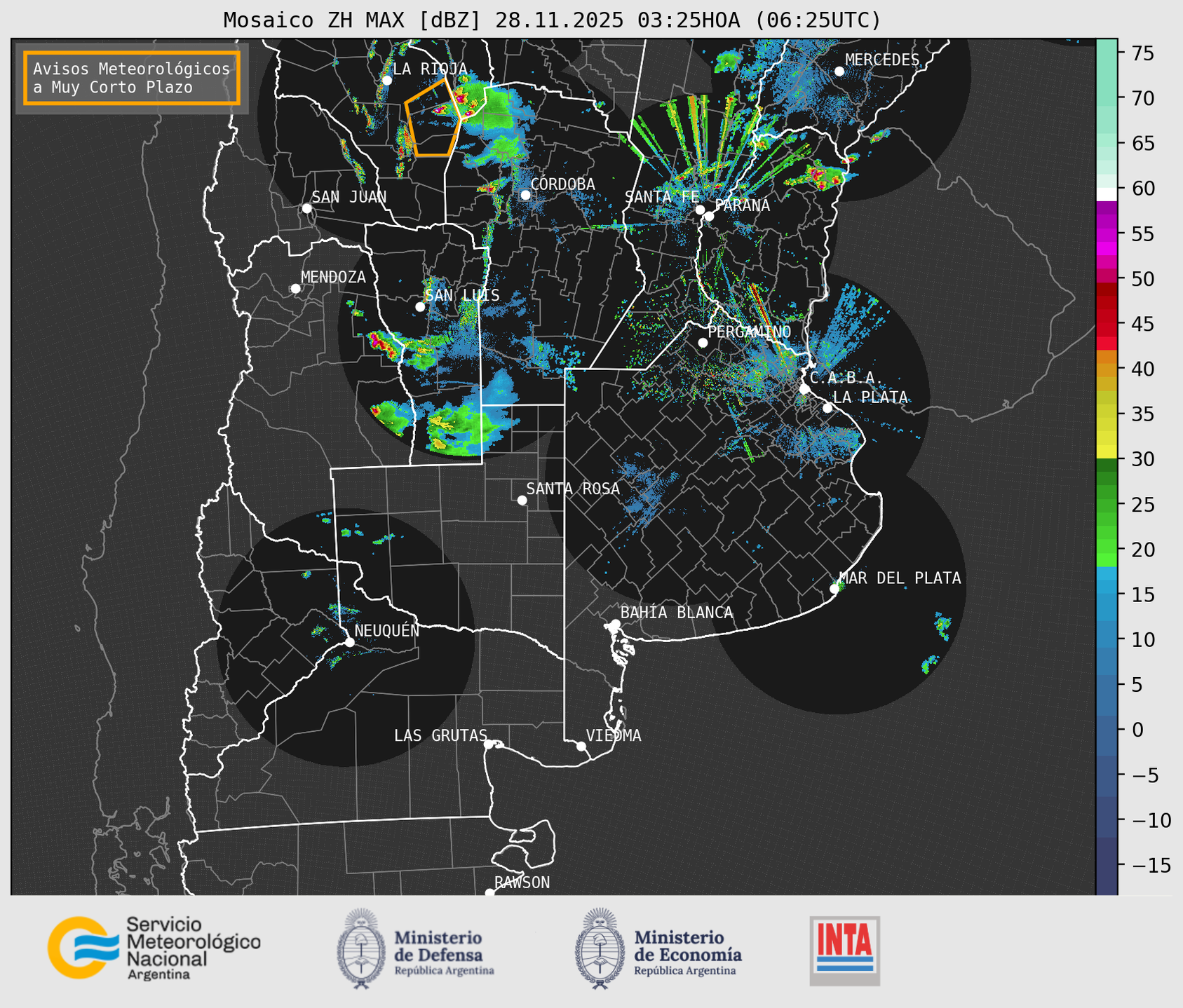Click the Ministerio de Economía emblem
Image resolution: width=1183 pixels, height=1008 pixels.
(x=600, y=948)
